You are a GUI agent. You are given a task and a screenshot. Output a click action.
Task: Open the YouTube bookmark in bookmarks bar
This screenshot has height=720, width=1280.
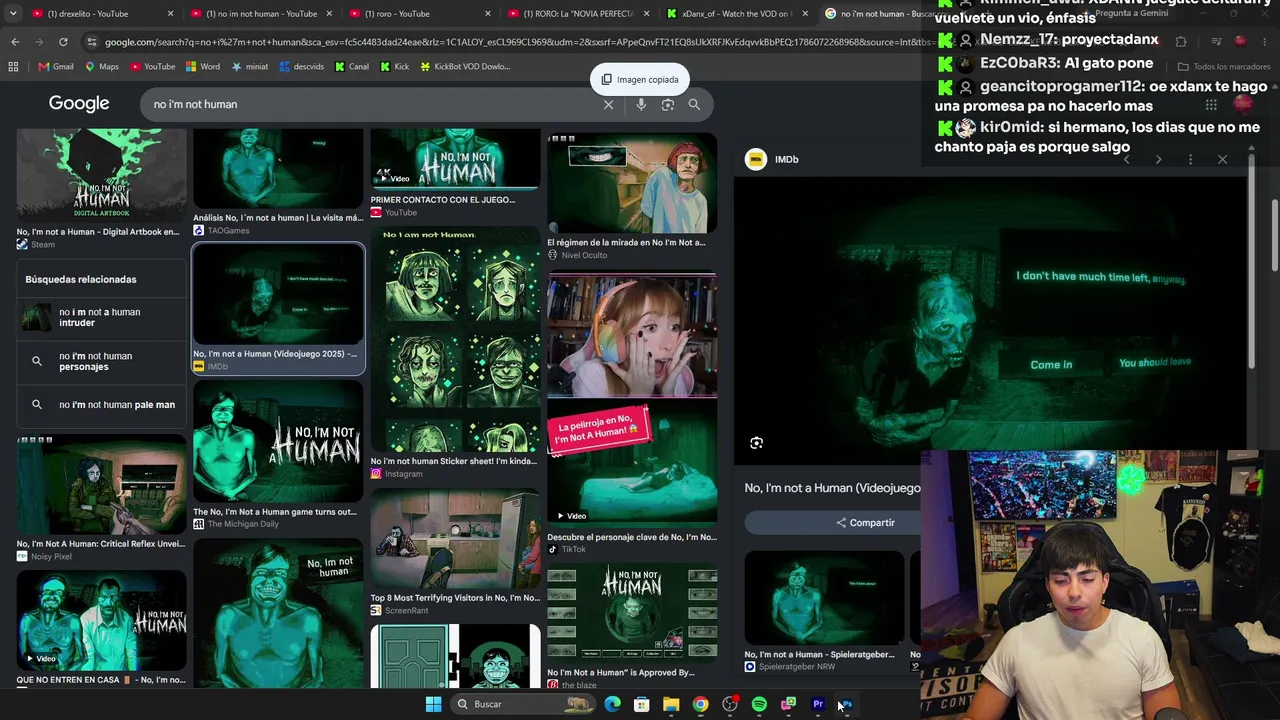[x=152, y=67]
